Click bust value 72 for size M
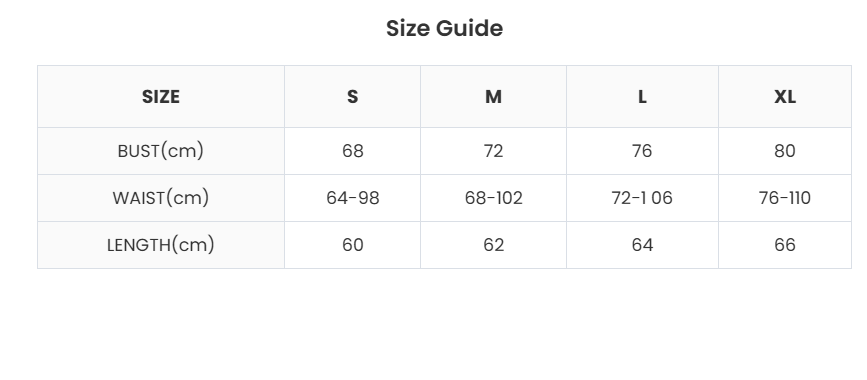This screenshot has width=867, height=380. 493,151
